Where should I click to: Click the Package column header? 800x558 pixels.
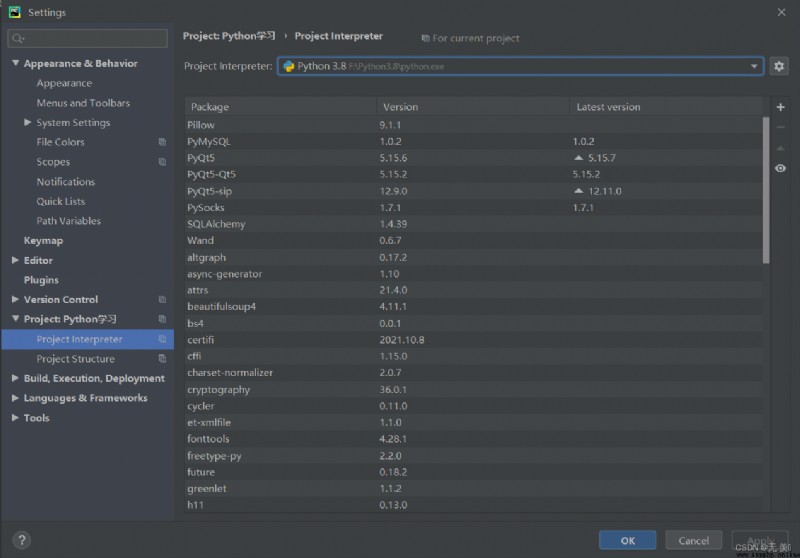pos(281,107)
